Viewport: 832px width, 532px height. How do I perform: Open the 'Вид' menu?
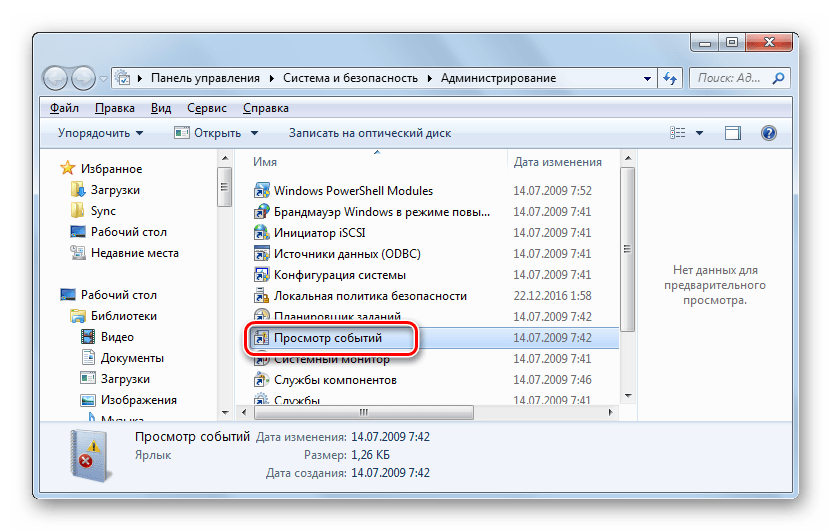point(161,108)
